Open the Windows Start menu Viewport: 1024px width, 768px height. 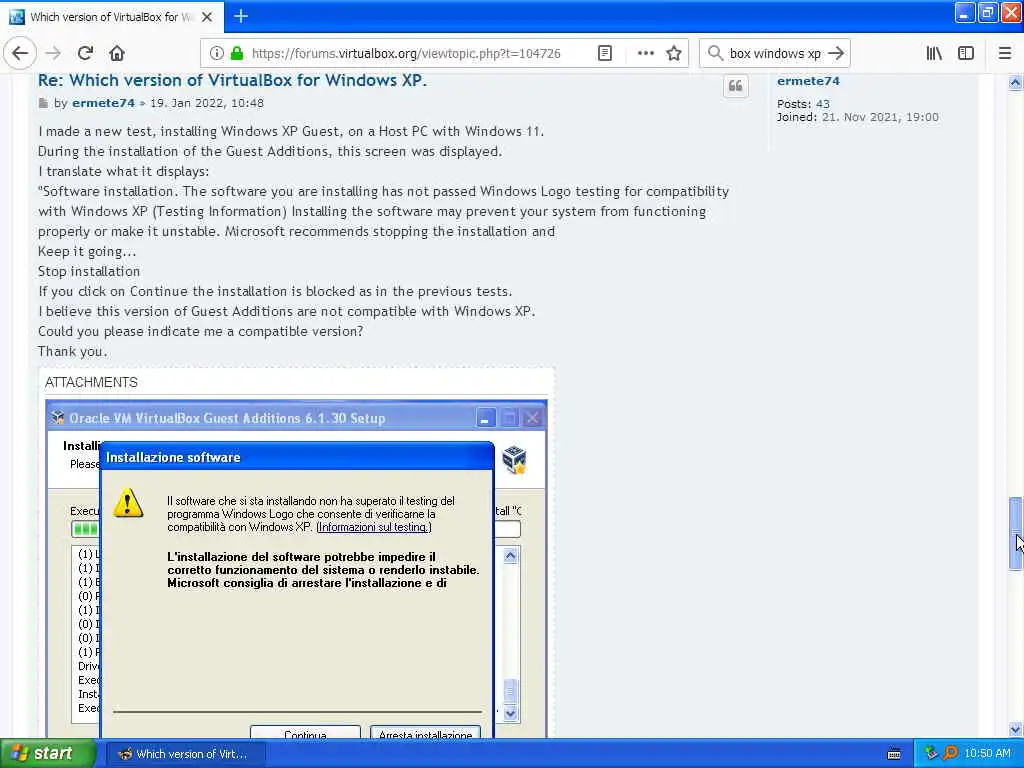coord(48,753)
